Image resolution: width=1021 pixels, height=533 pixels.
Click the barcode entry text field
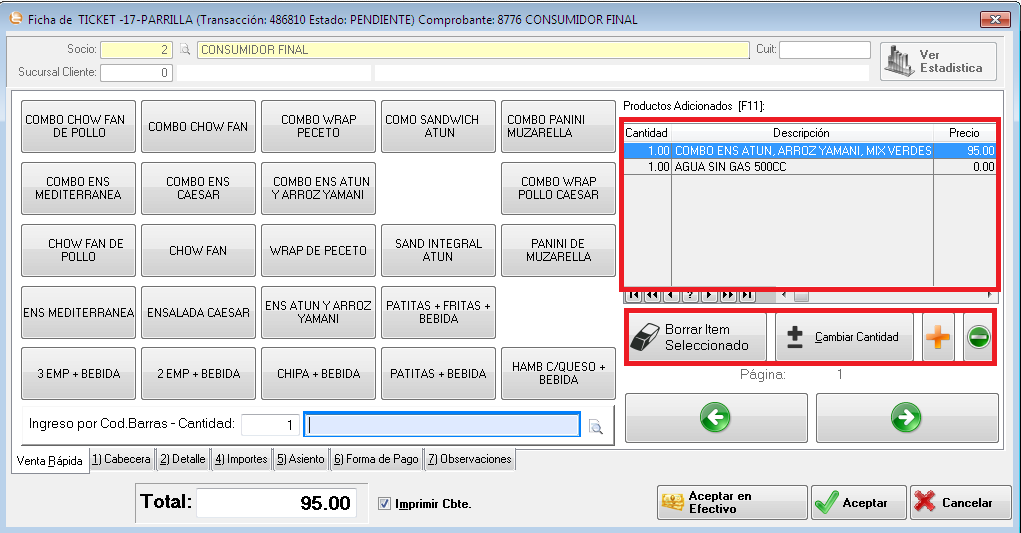click(x=442, y=425)
